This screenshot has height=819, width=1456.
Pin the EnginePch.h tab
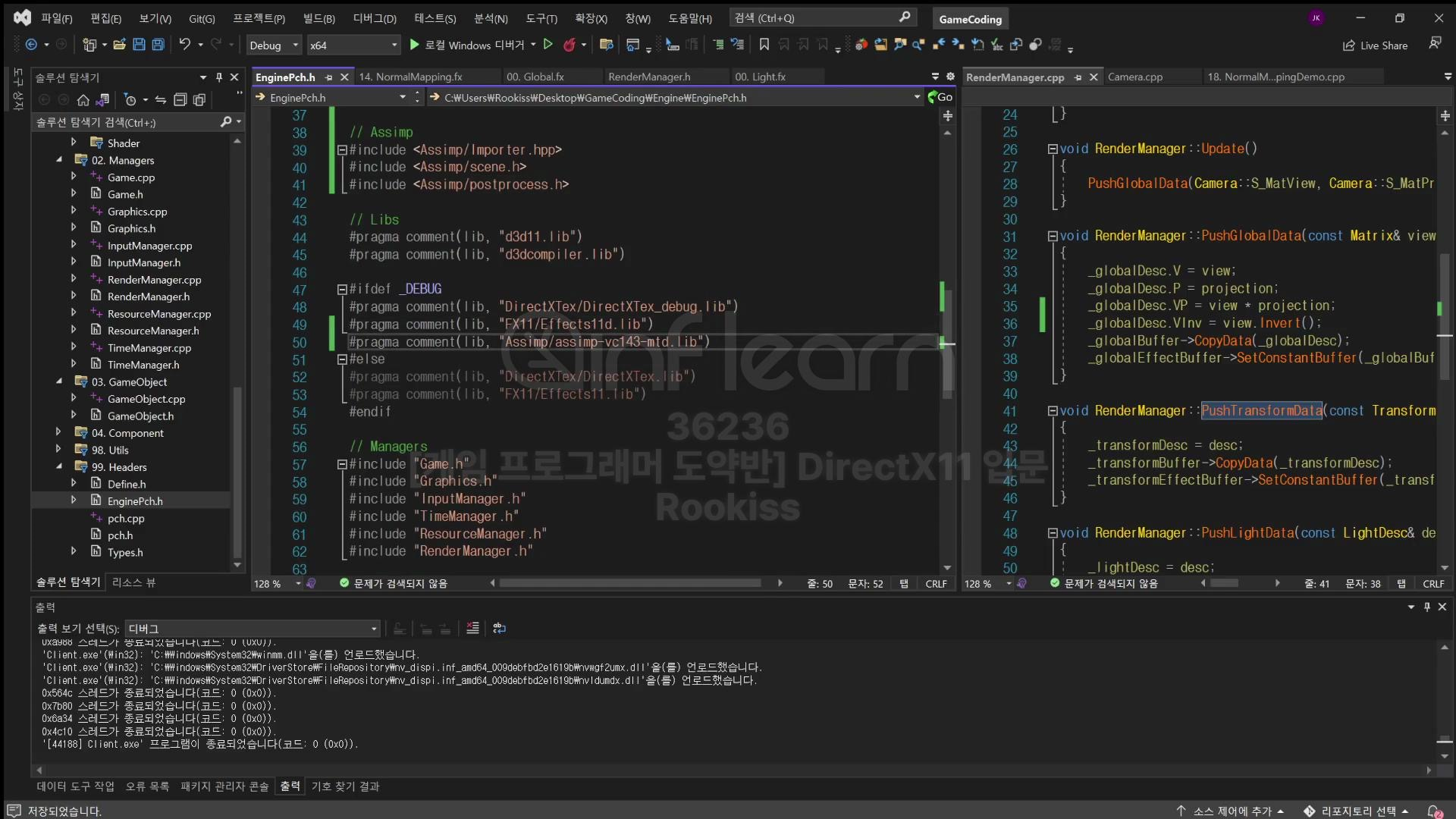[328, 77]
